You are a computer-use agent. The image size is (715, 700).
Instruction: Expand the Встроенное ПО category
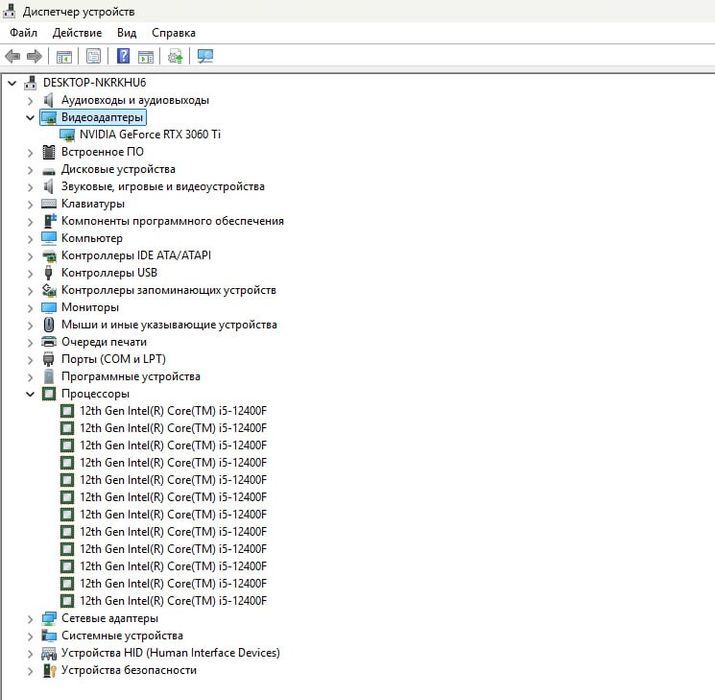tap(30, 153)
